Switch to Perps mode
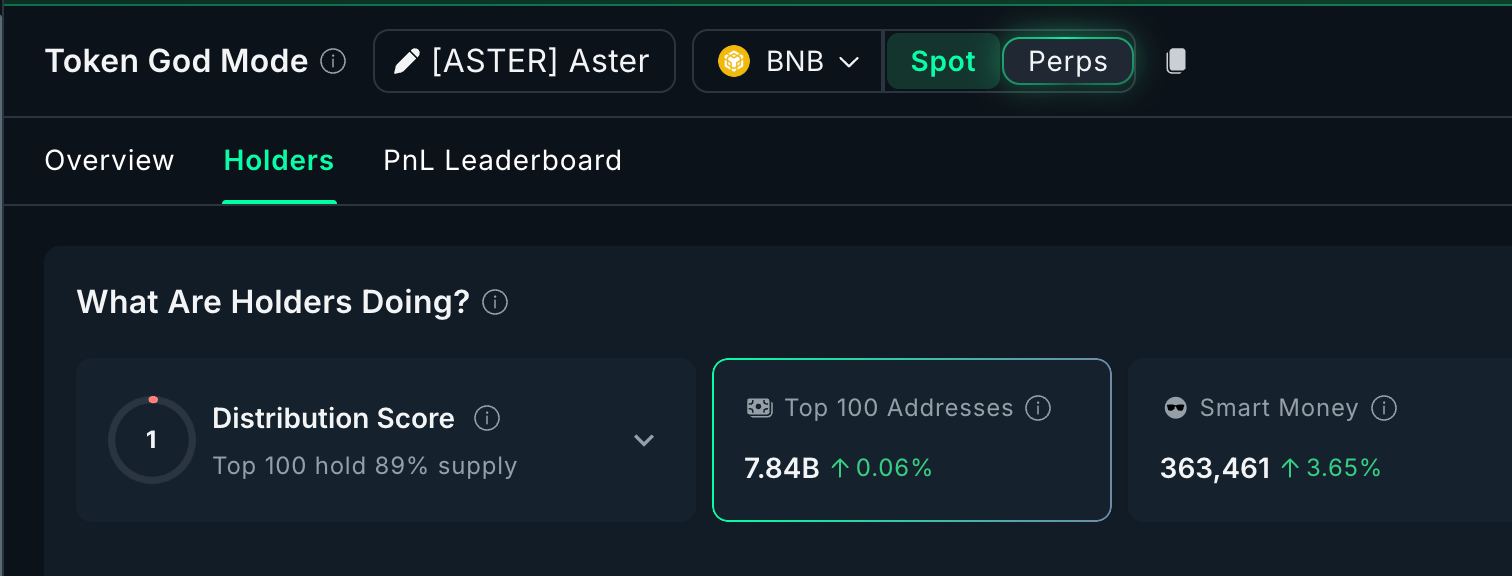The height and width of the screenshot is (576, 1512). pyautogui.click(x=1067, y=61)
